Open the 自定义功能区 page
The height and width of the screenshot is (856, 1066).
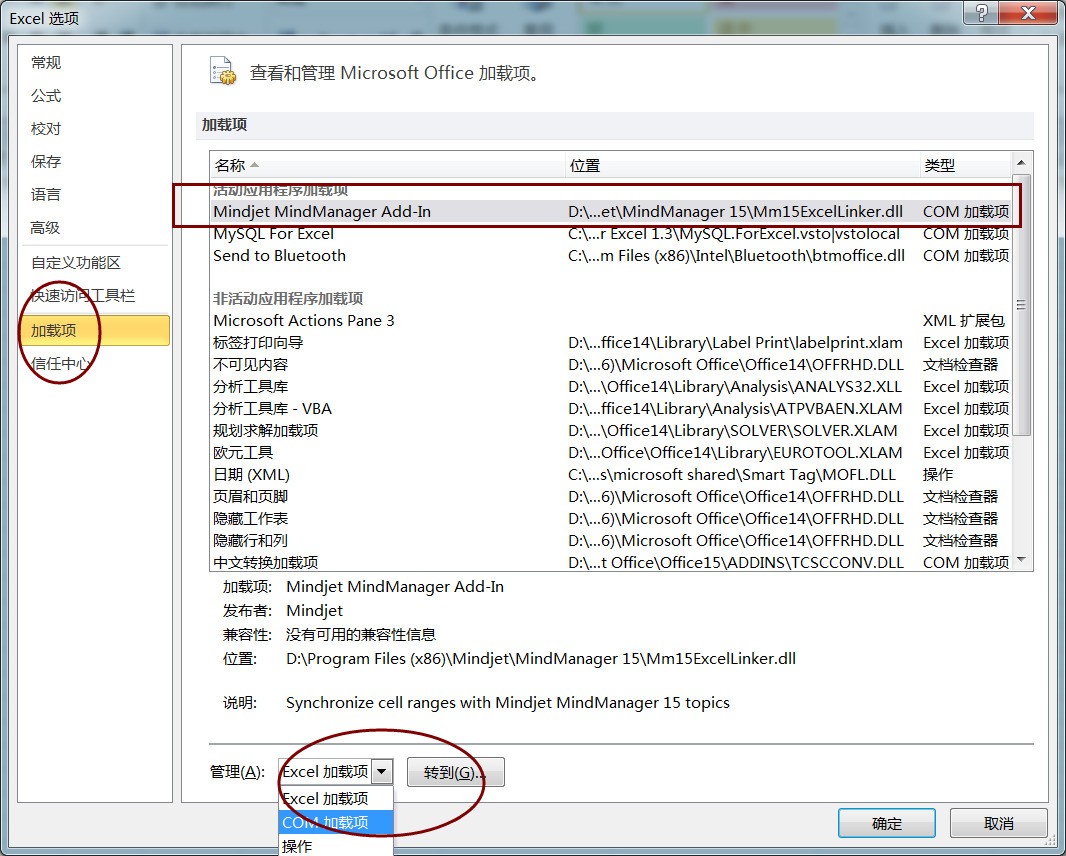pyautogui.click(x=72, y=260)
